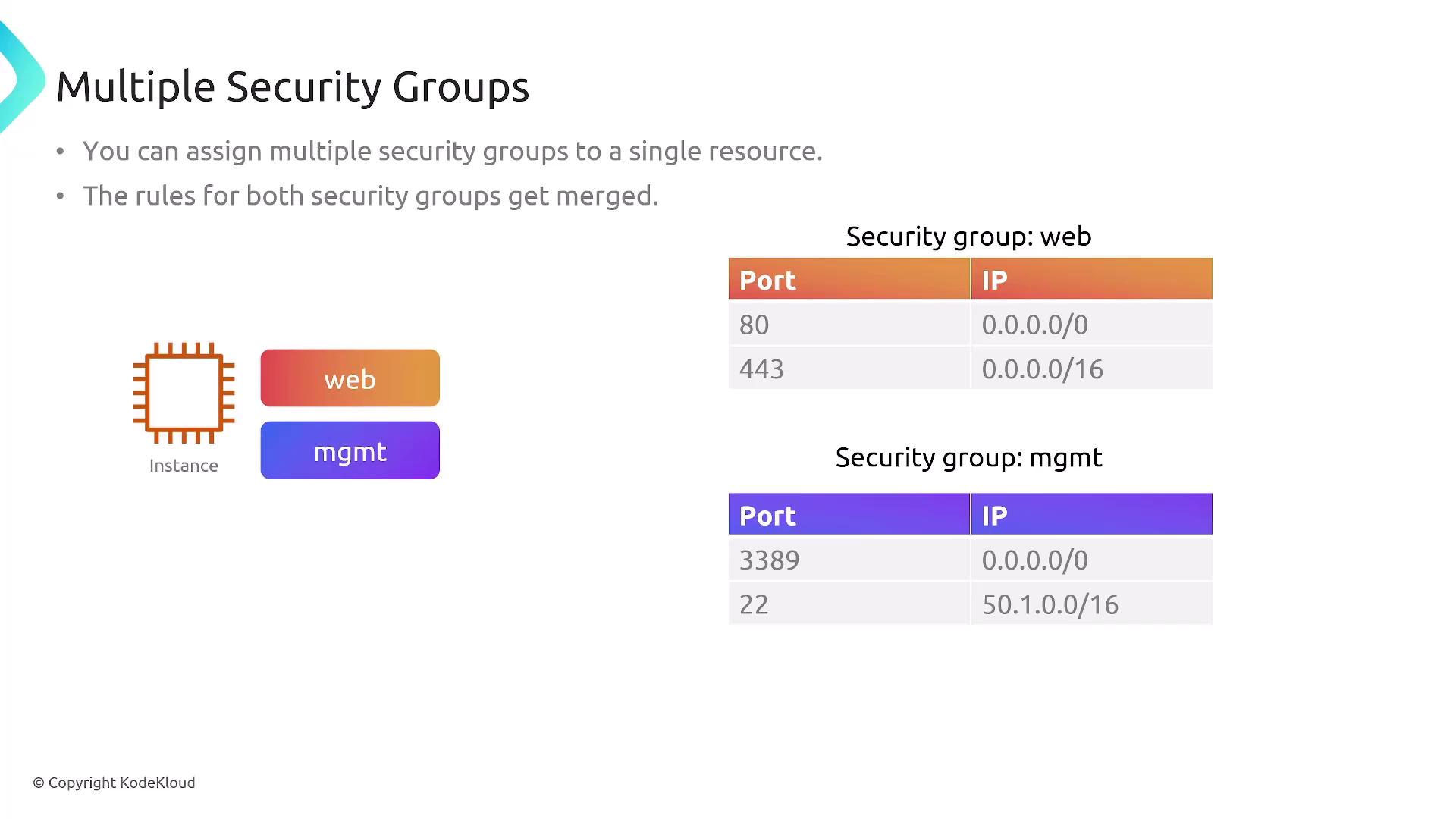
Task: Select the 0.0.0.0/16 IP cell
Action: pos(1091,369)
